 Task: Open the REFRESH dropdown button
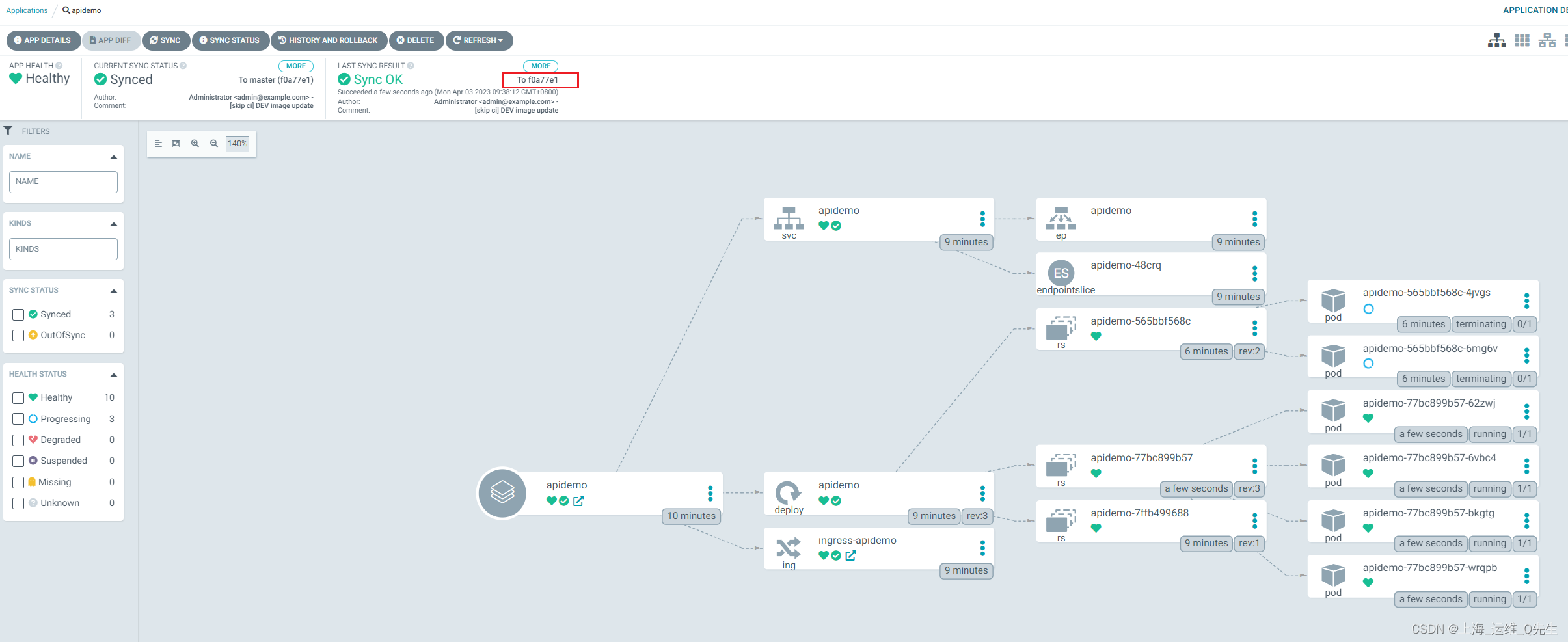(x=480, y=40)
